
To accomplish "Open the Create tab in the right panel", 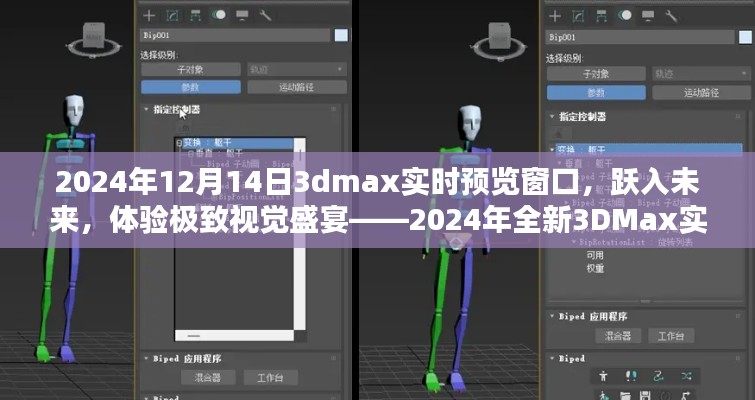I will tap(555, 16).
